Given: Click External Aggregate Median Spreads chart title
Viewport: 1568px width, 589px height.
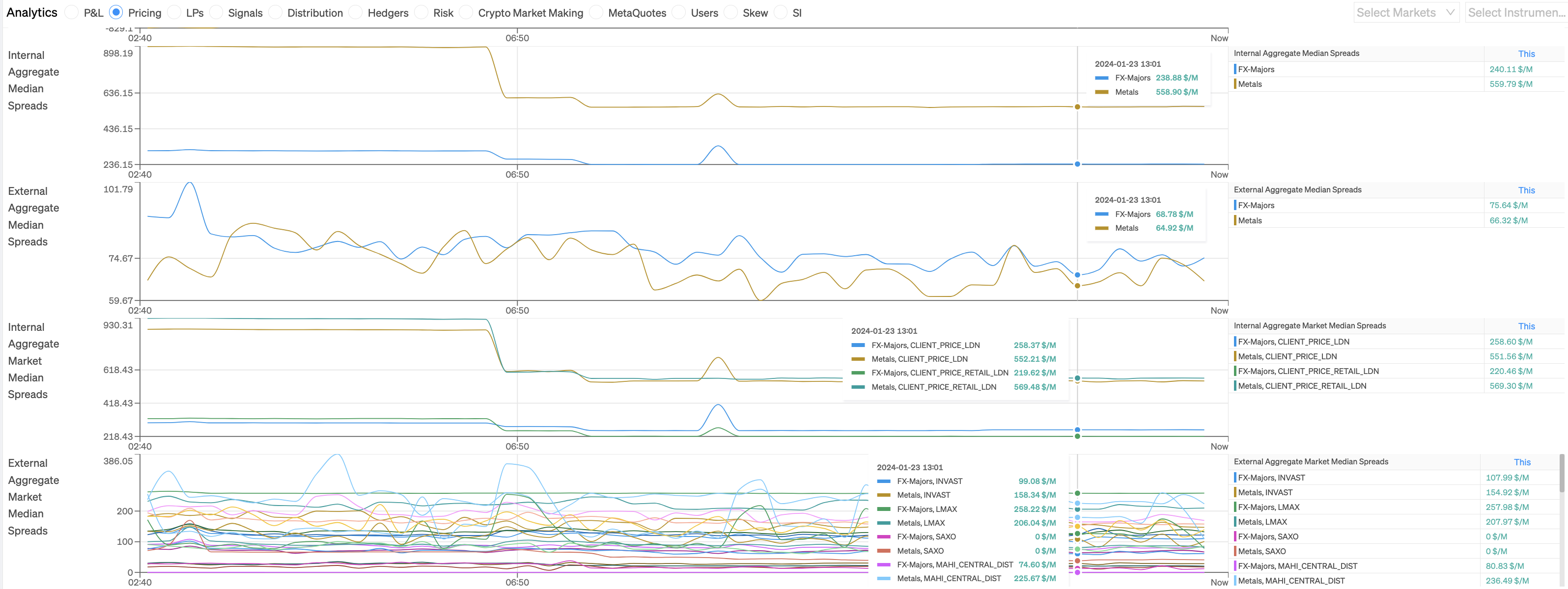Looking at the screenshot, I should click(x=33, y=216).
